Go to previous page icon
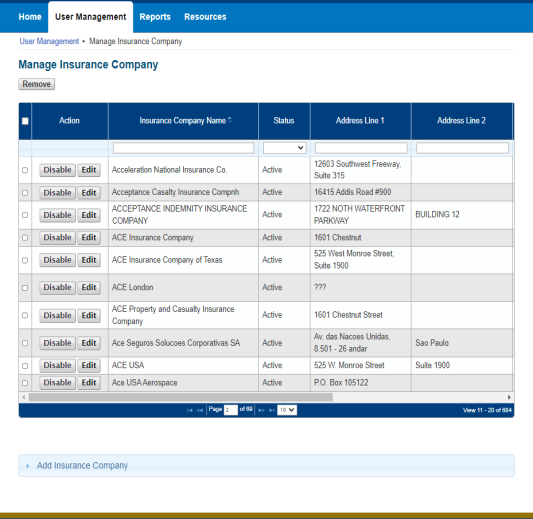The image size is (533, 519). pos(200,410)
